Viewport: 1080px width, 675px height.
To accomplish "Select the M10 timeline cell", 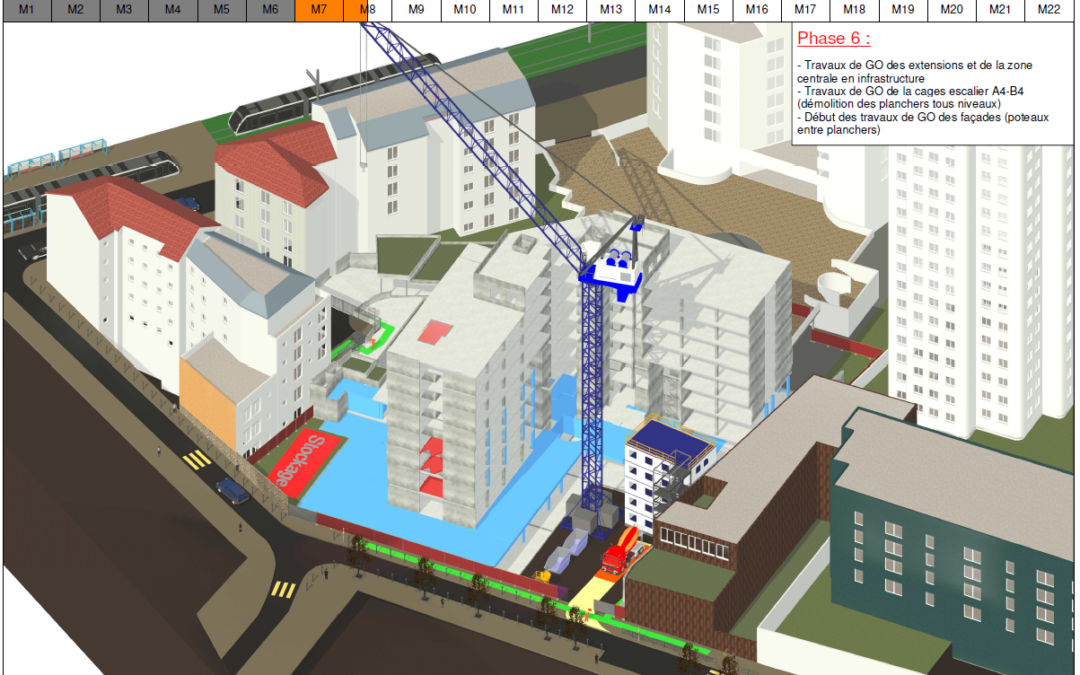I will (x=465, y=10).
